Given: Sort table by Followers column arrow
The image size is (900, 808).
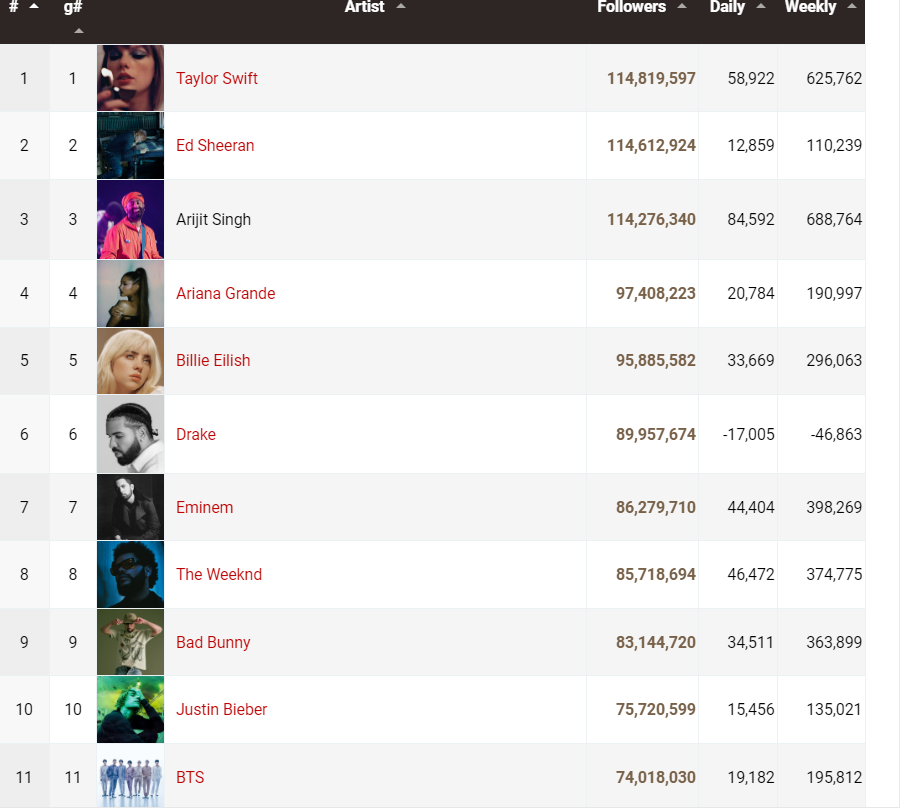Looking at the screenshot, I should [682, 6].
